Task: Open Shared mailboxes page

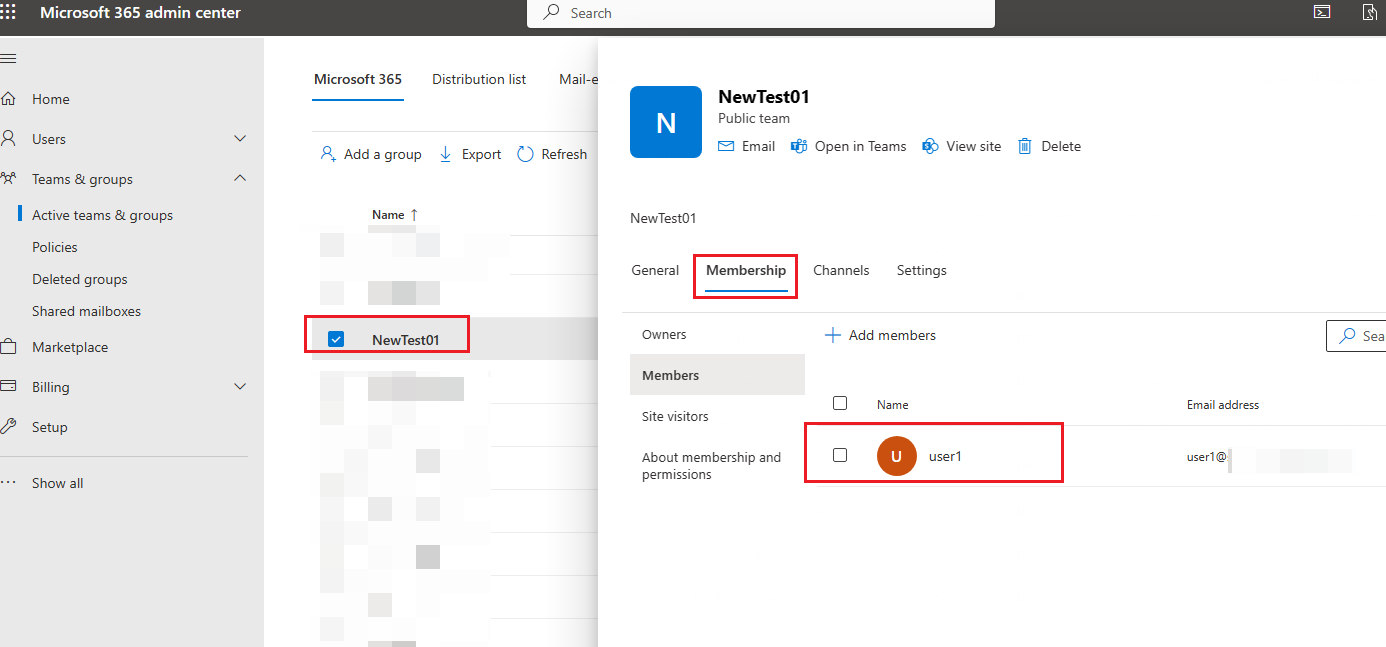Action: (x=86, y=311)
